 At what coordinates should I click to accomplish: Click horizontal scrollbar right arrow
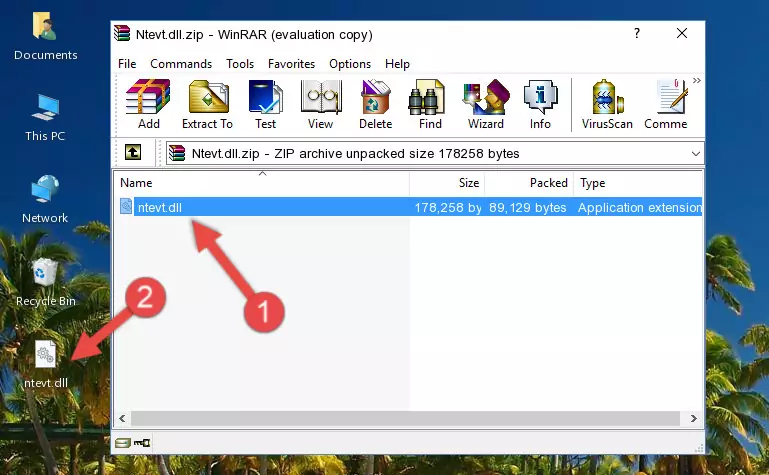click(x=693, y=419)
